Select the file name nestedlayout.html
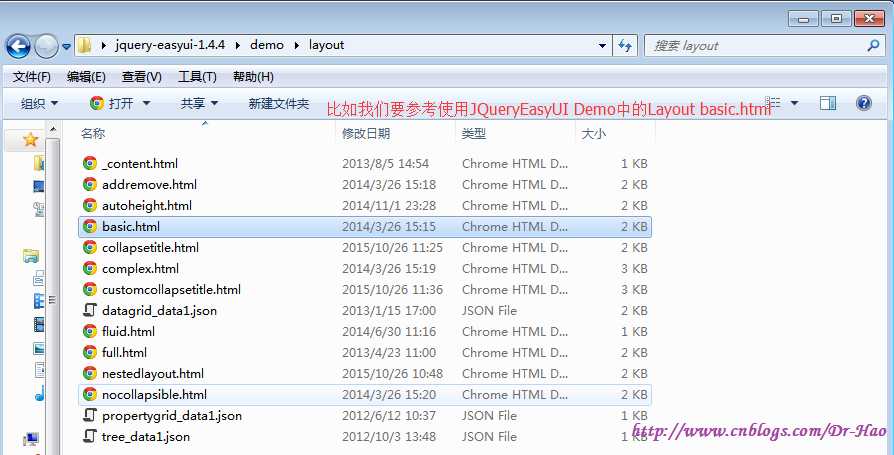The height and width of the screenshot is (455, 894). pos(153,374)
